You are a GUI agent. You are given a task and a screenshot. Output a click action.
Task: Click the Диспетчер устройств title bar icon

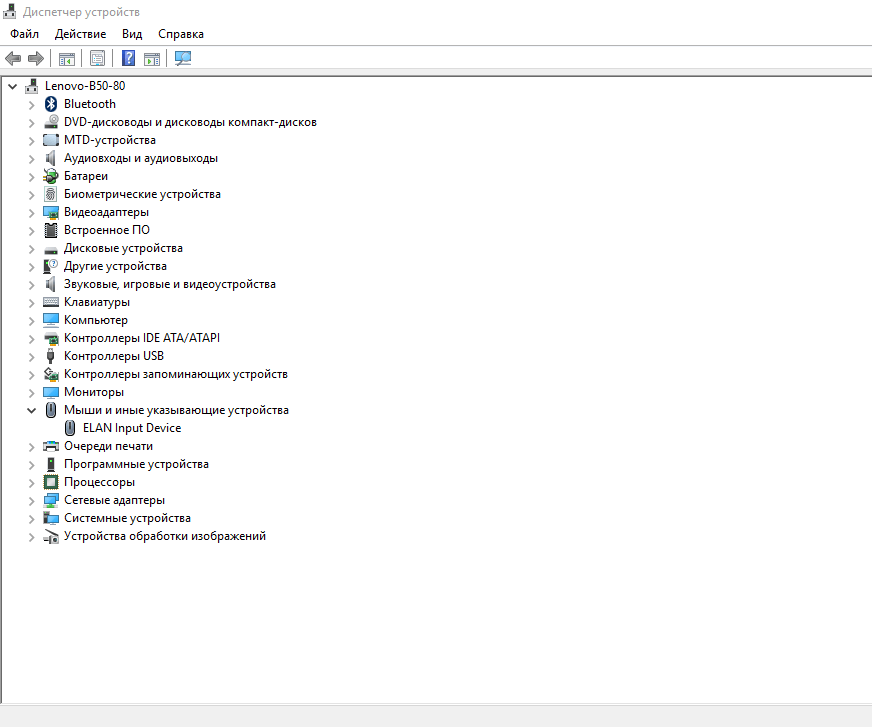[x=9, y=11]
